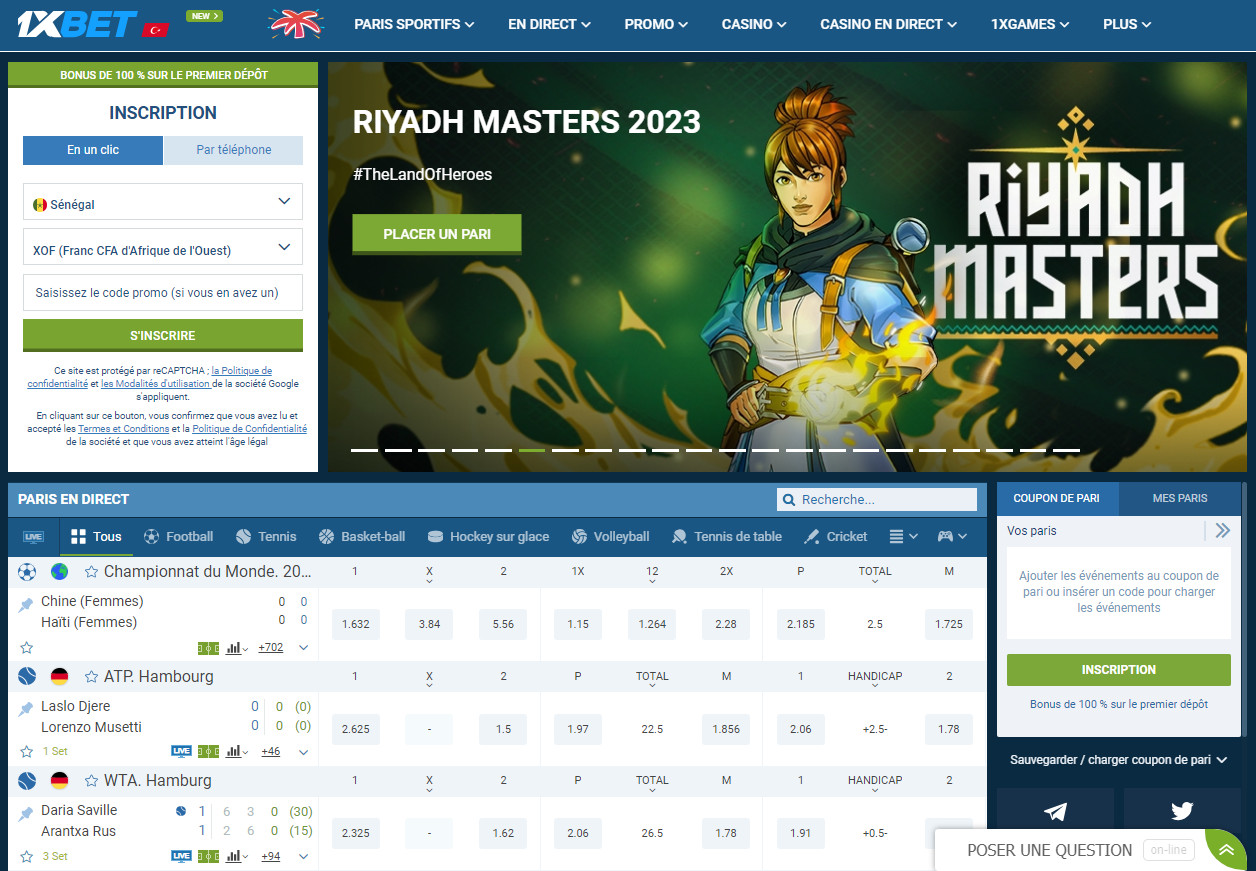Switch to MES PARIS tab
The image size is (1256, 871).
coord(1180,498)
